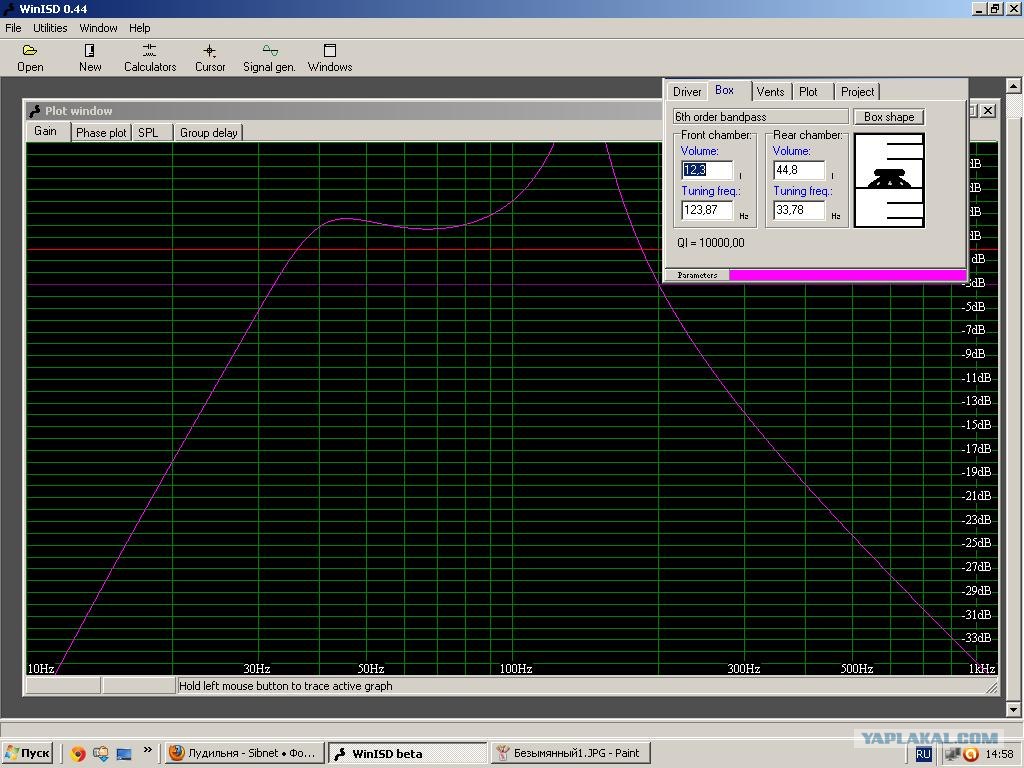Show the Group delay tab

(208, 132)
